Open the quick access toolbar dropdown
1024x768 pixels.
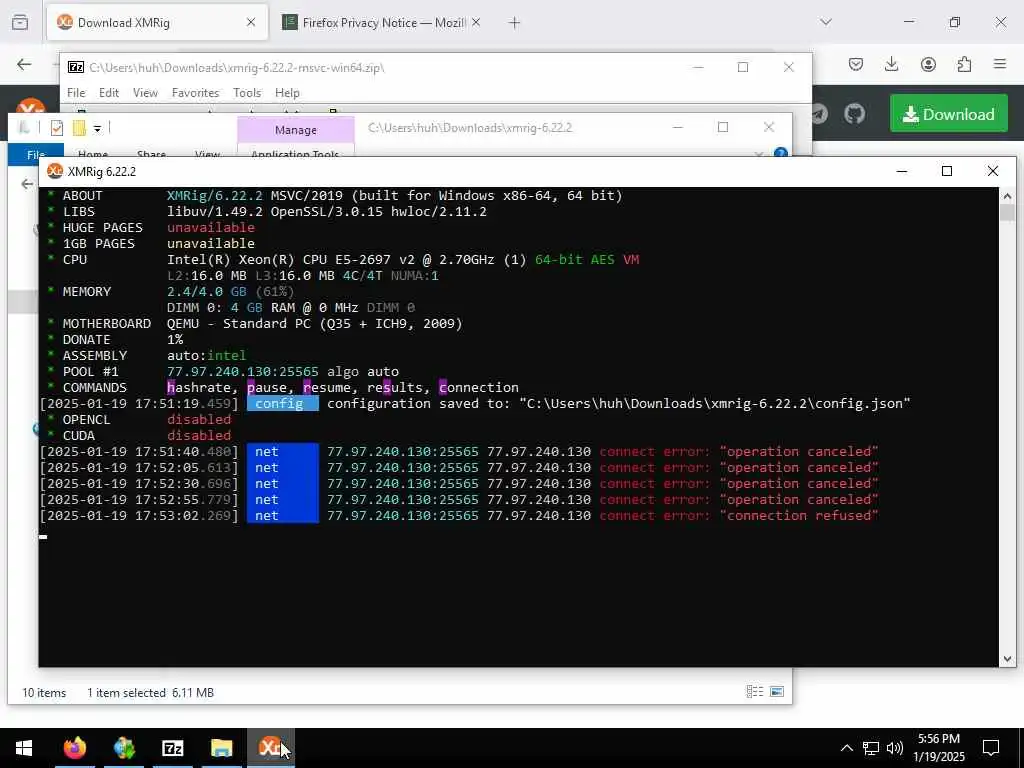point(97,129)
